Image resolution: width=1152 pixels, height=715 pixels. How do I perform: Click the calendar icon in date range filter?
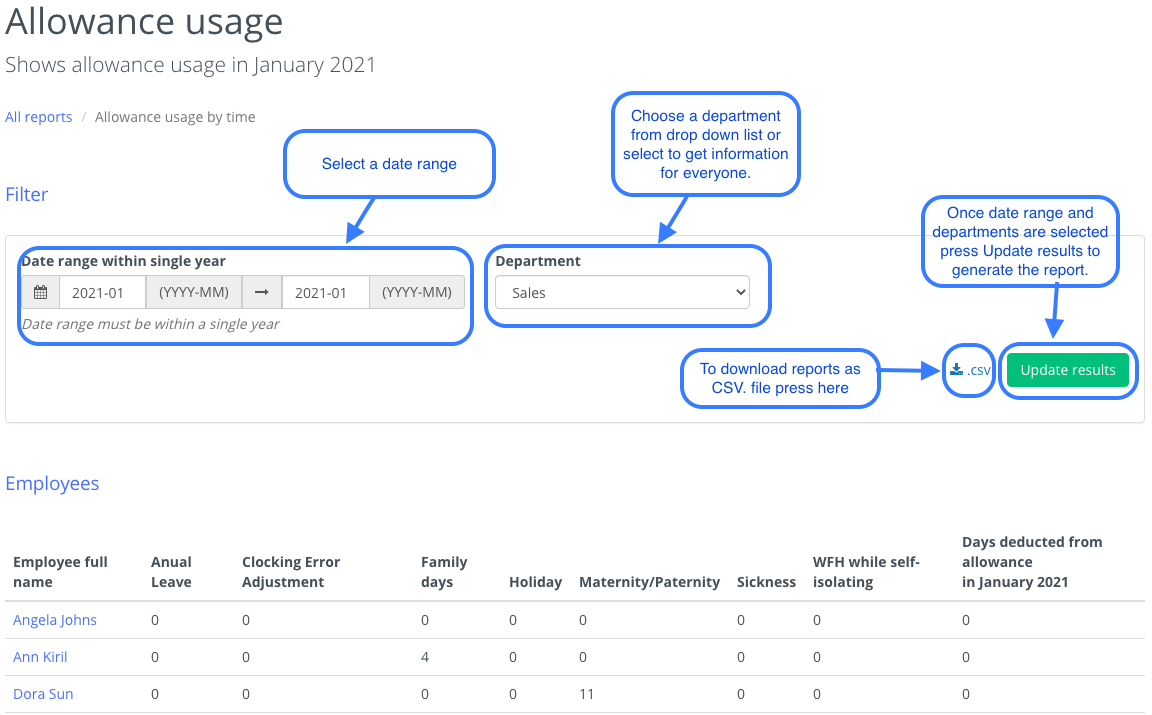[39, 292]
